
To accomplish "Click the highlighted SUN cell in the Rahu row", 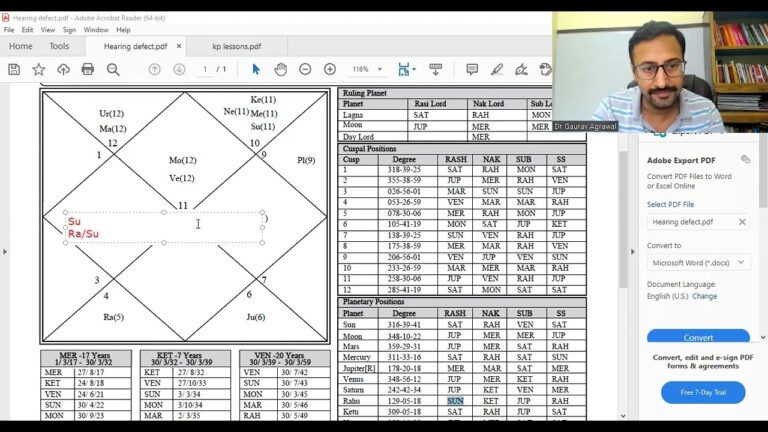I will (x=455, y=401).
